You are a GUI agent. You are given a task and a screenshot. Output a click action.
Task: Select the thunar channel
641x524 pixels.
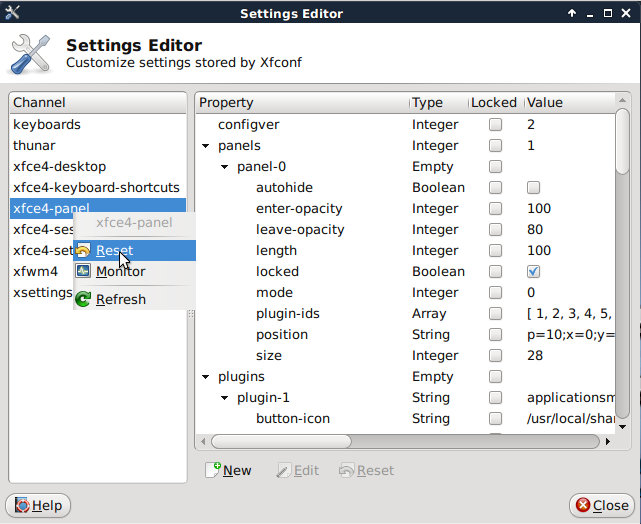tap(98, 146)
